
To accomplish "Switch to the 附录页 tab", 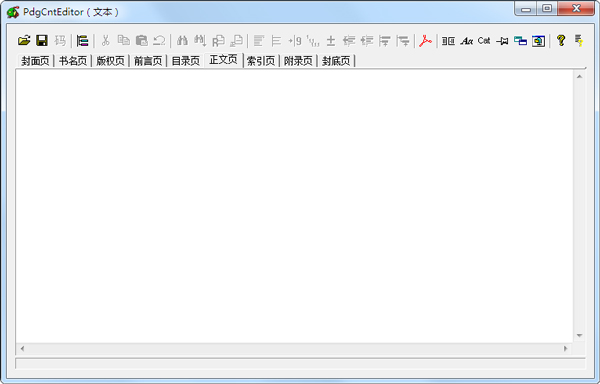I will pyautogui.click(x=298, y=61).
